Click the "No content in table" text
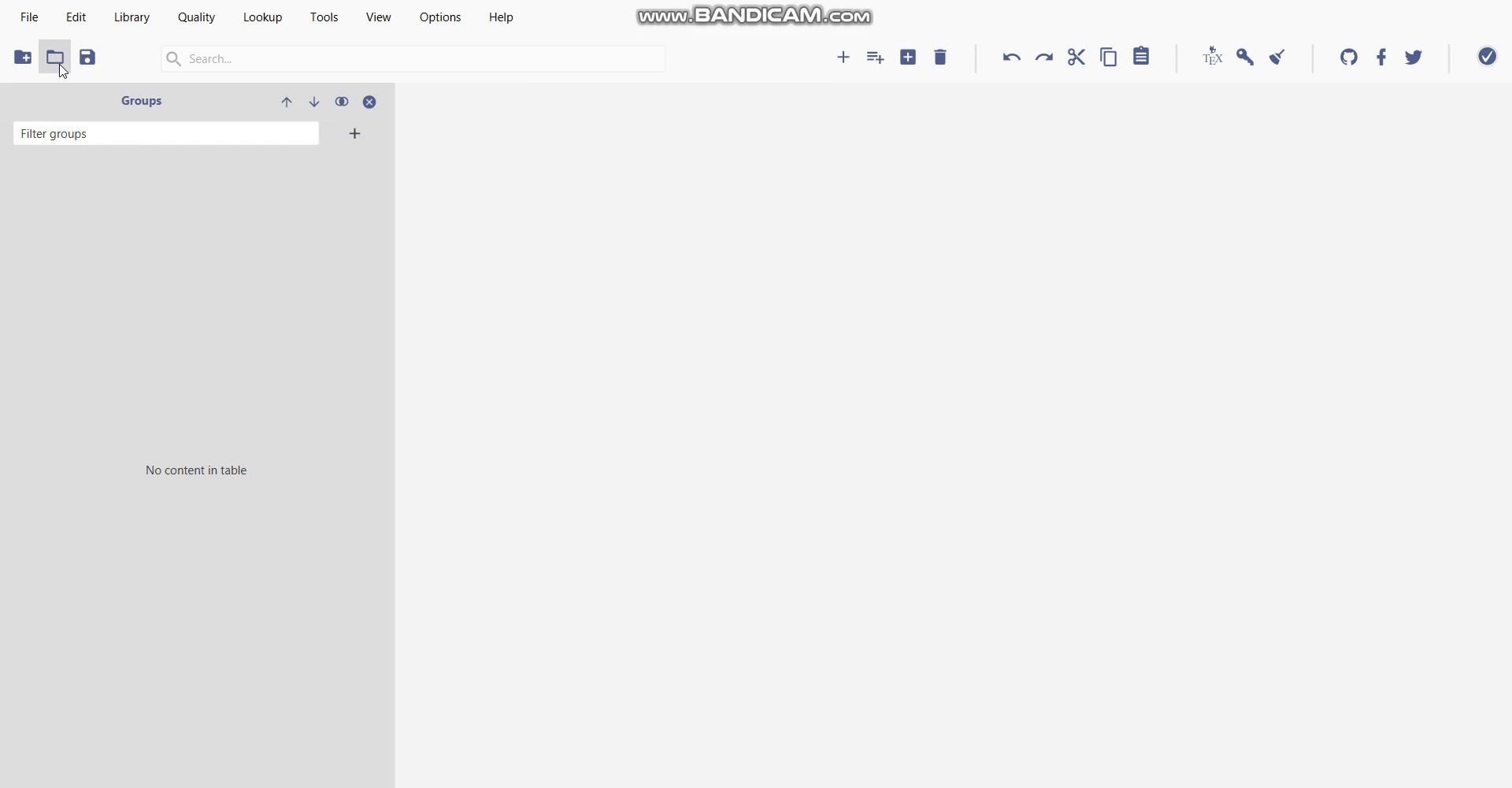The image size is (1512, 788). click(196, 470)
